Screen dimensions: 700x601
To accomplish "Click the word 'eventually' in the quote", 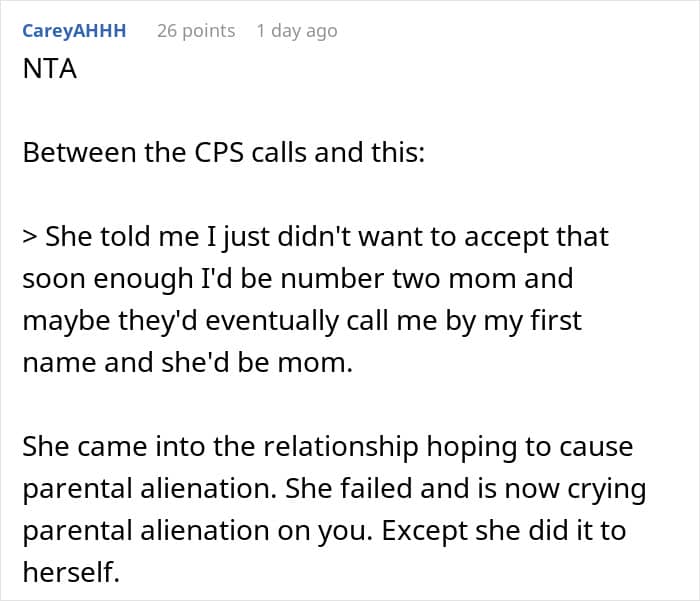I will pos(272,321).
